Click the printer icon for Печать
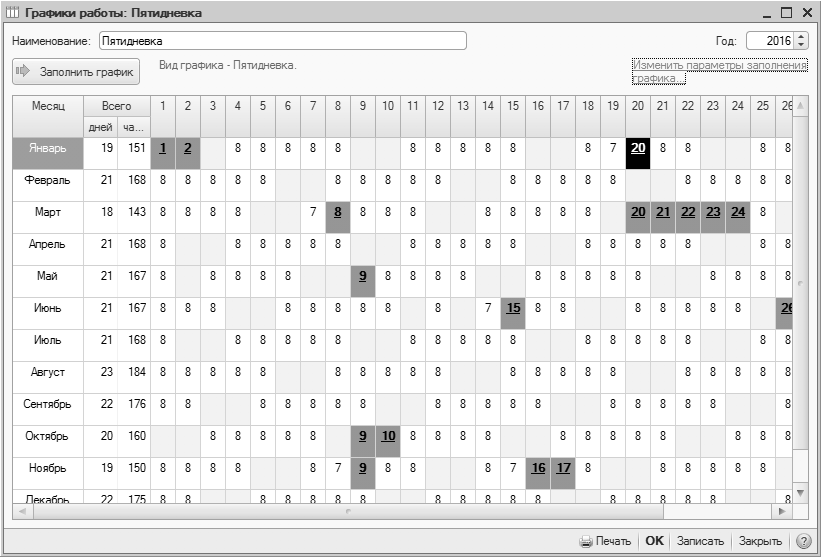The height and width of the screenshot is (557, 821). click(x=586, y=541)
